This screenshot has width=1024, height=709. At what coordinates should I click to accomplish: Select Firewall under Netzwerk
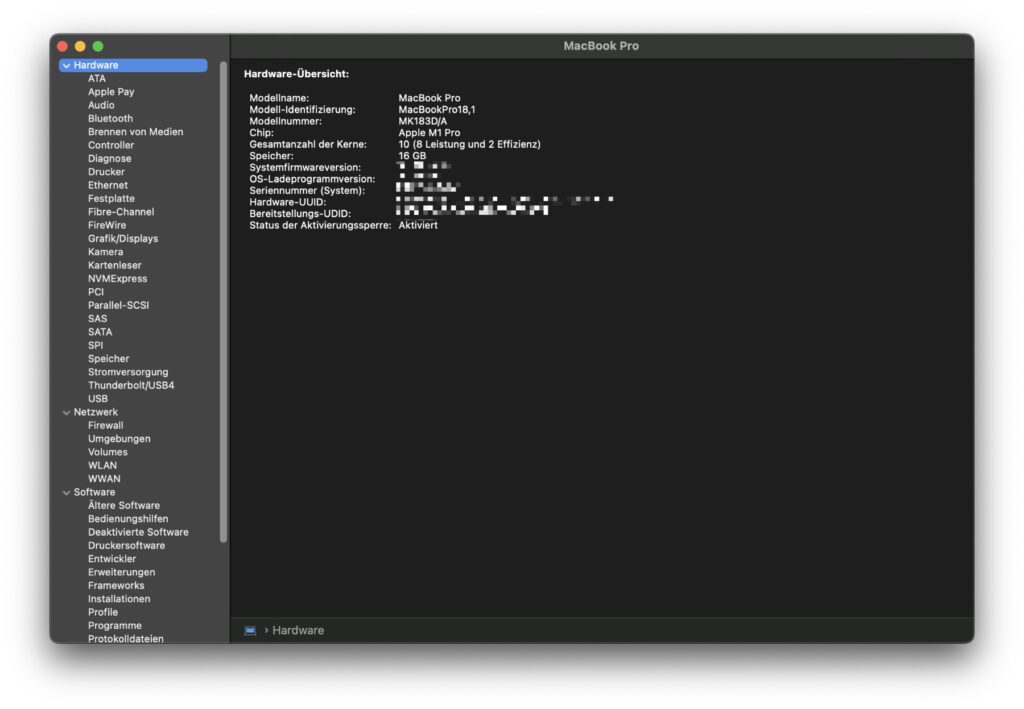(x=105, y=425)
